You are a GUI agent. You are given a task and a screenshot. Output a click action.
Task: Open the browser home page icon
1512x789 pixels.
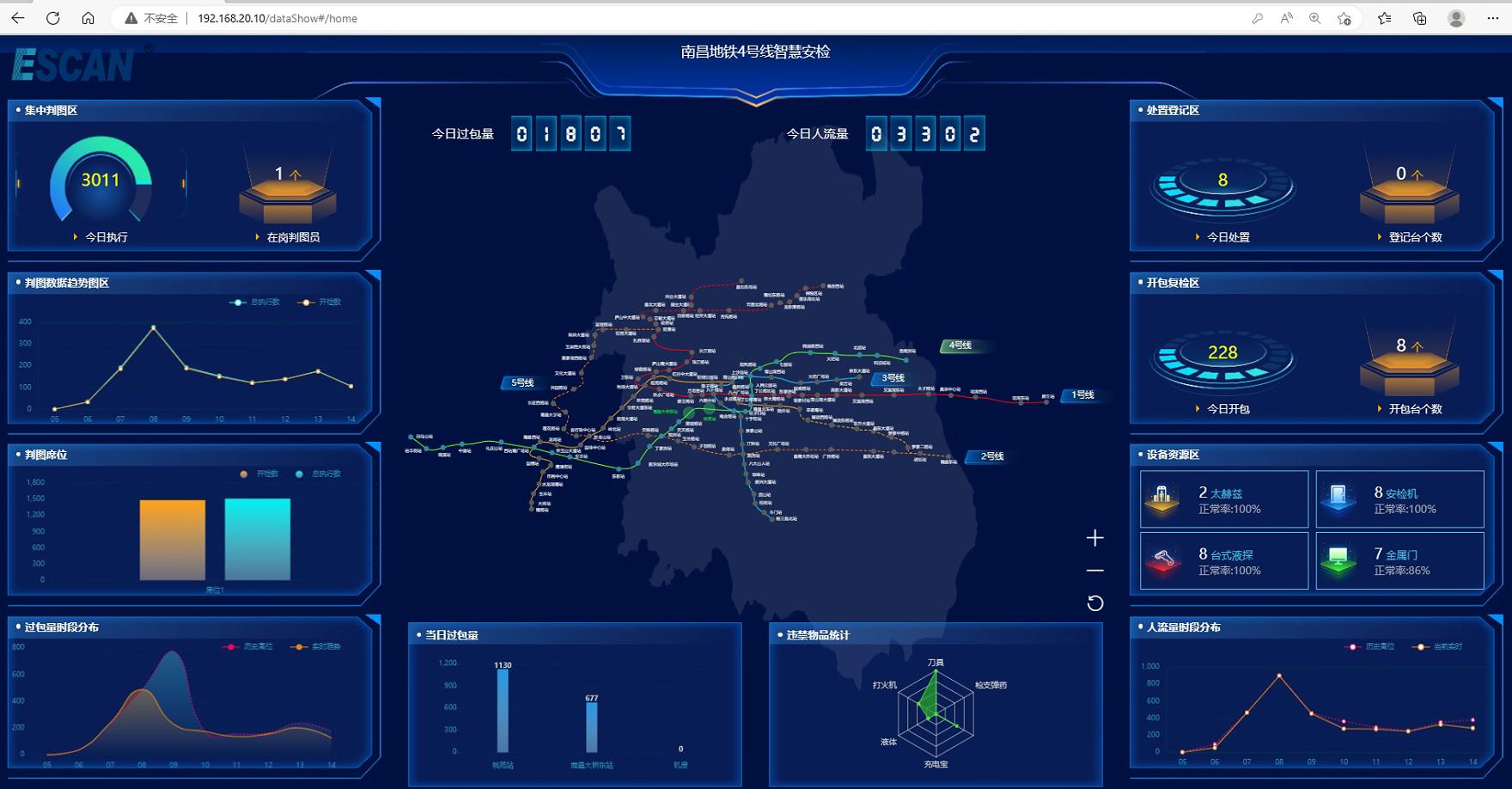(88, 18)
